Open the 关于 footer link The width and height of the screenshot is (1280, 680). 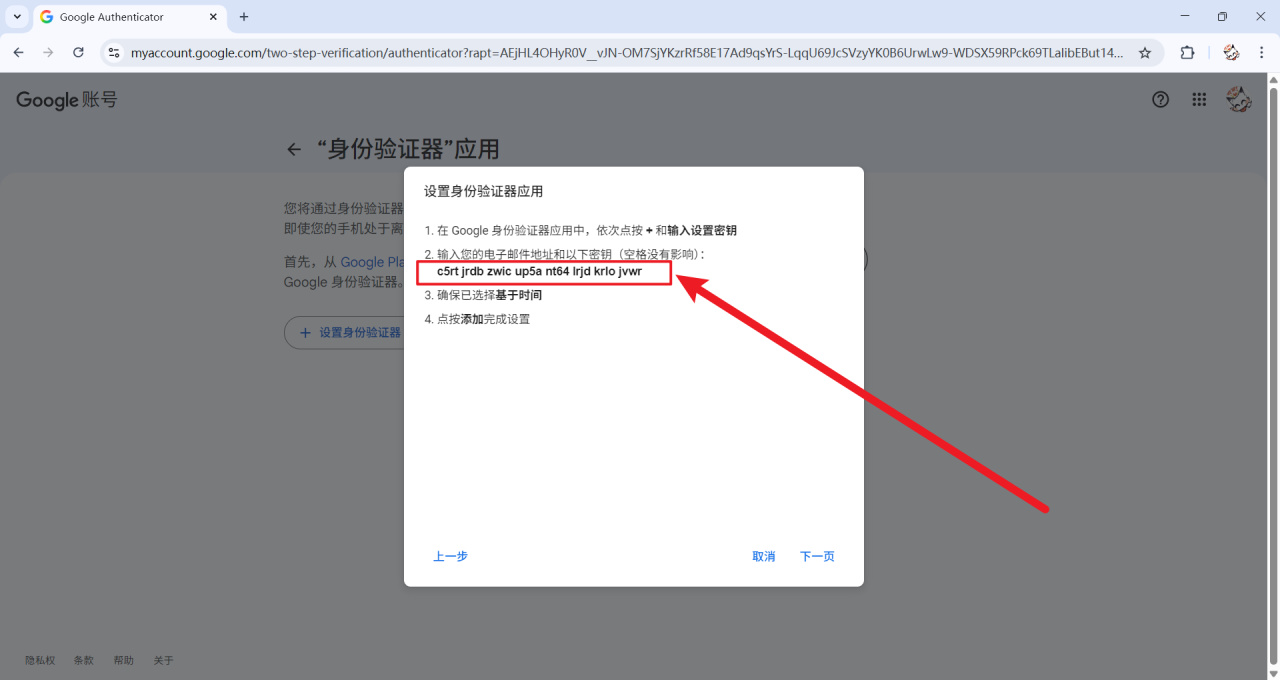click(x=163, y=660)
